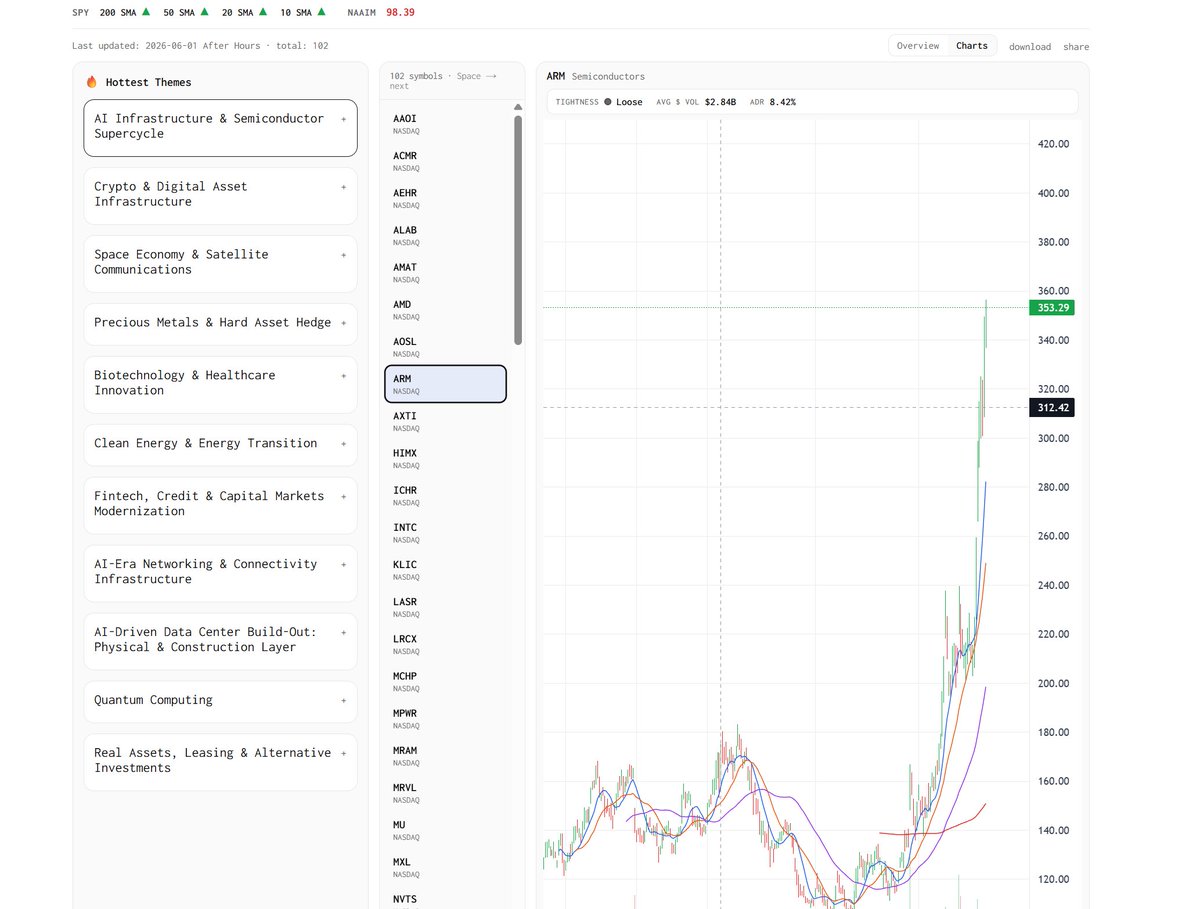This screenshot has height=909, width=1200.
Task: Click the download link
Action: click(x=1029, y=47)
